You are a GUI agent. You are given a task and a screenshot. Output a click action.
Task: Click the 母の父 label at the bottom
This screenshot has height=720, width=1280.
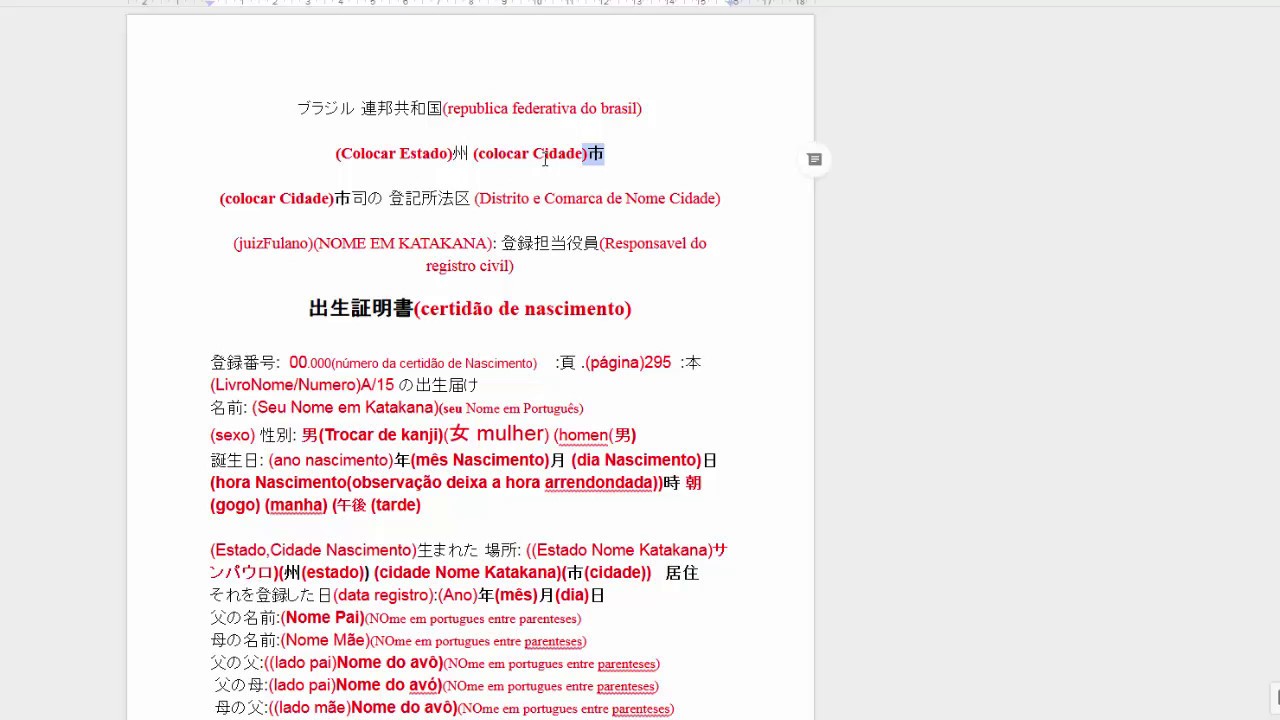click(x=240, y=708)
